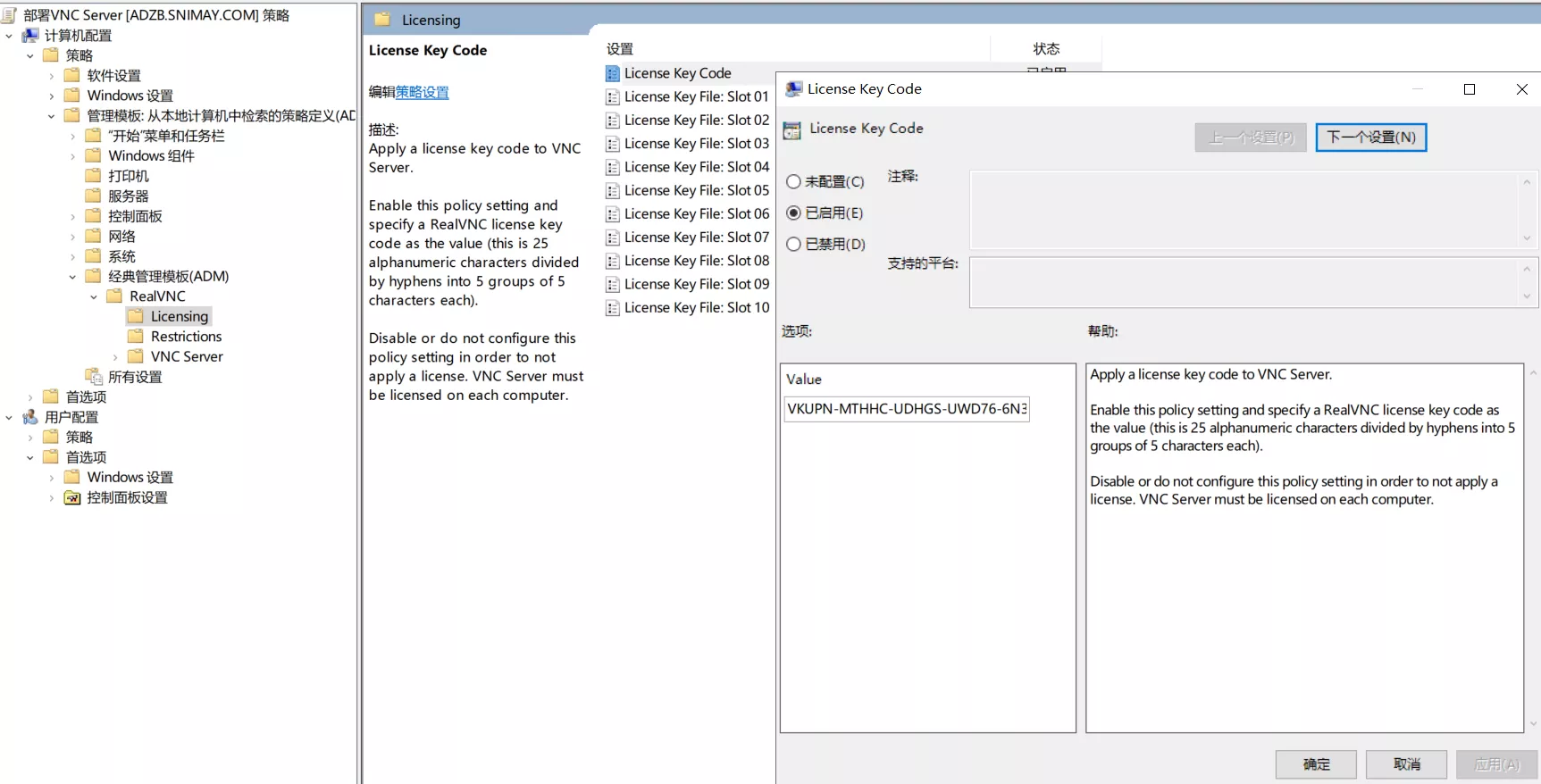
Task: Expand the VNC Server tree node
Action: pyautogui.click(x=115, y=357)
